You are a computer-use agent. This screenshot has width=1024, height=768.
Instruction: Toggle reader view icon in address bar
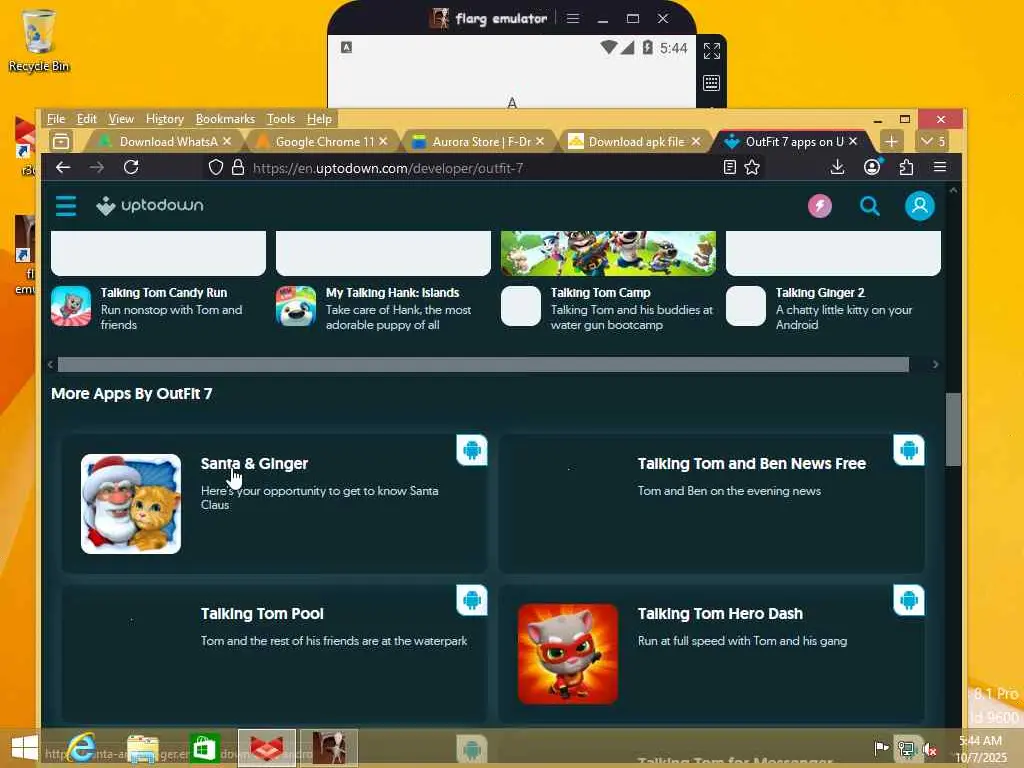pos(729,168)
